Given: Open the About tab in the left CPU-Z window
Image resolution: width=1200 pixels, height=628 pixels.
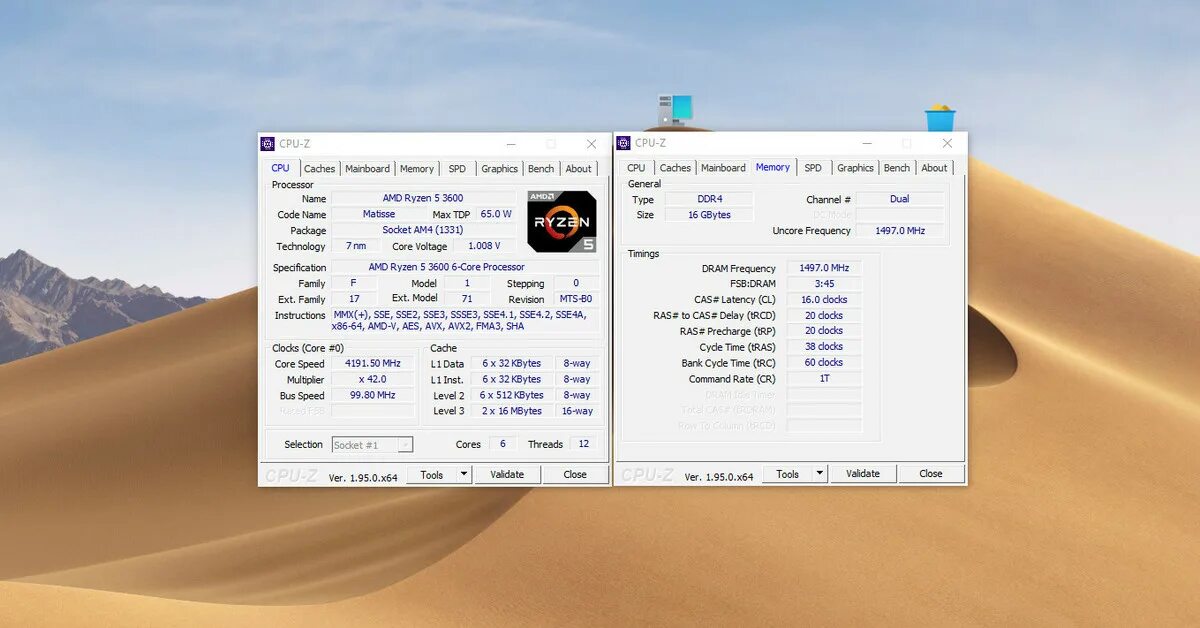Looking at the screenshot, I should 579,169.
